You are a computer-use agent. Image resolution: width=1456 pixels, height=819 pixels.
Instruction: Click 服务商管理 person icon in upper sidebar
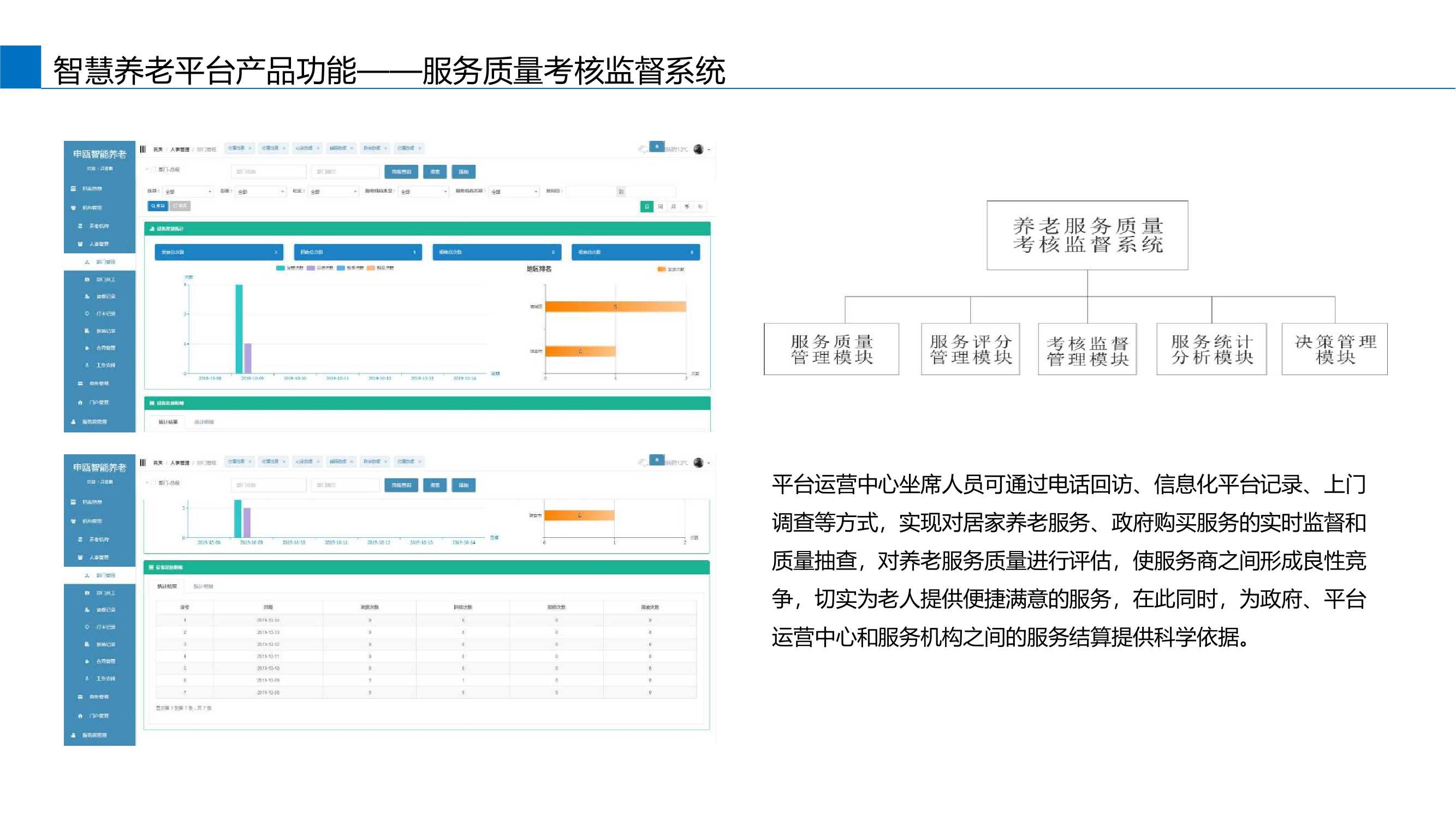[x=74, y=422]
